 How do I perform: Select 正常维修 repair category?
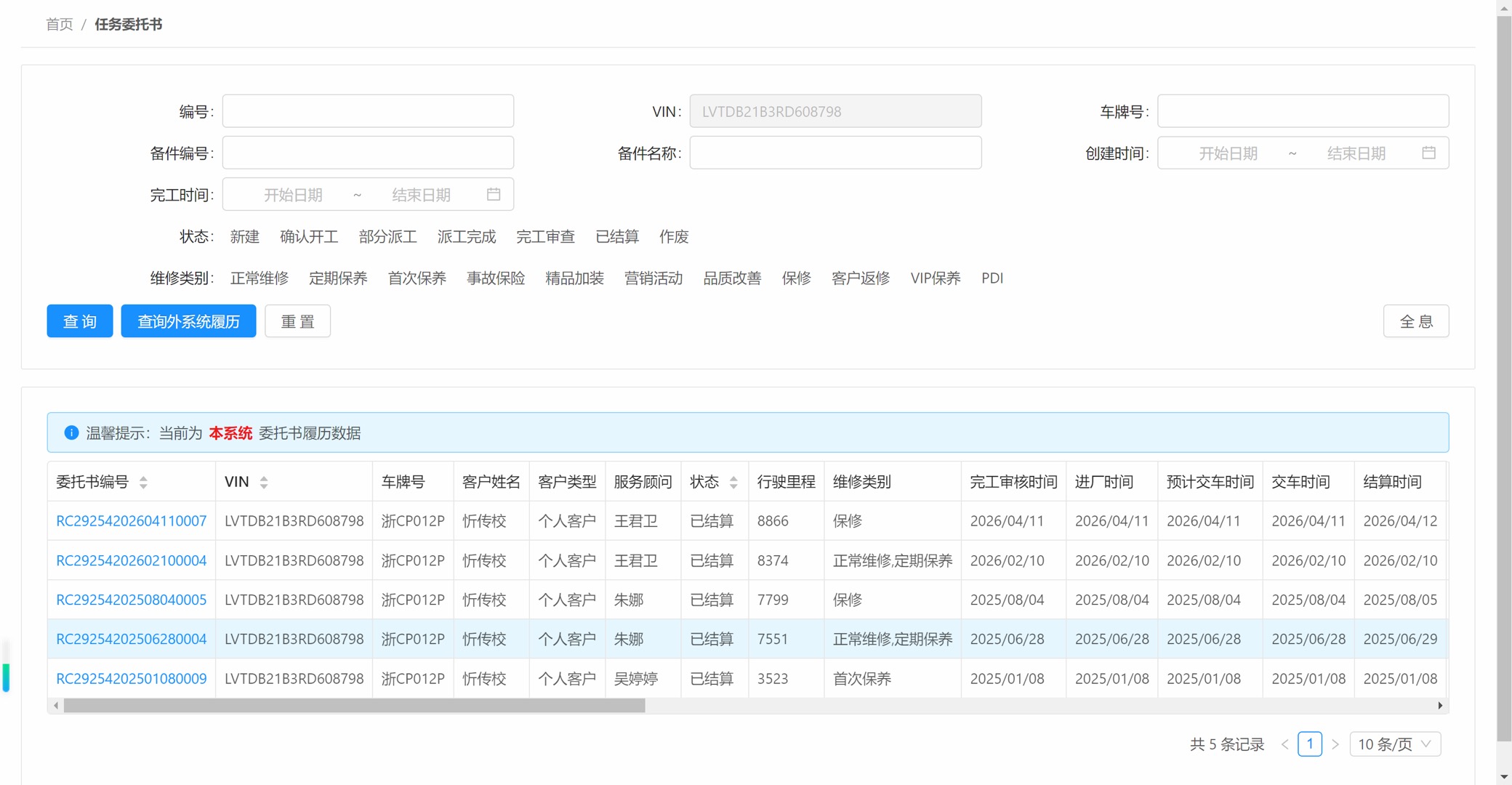pyautogui.click(x=260, y=278)
